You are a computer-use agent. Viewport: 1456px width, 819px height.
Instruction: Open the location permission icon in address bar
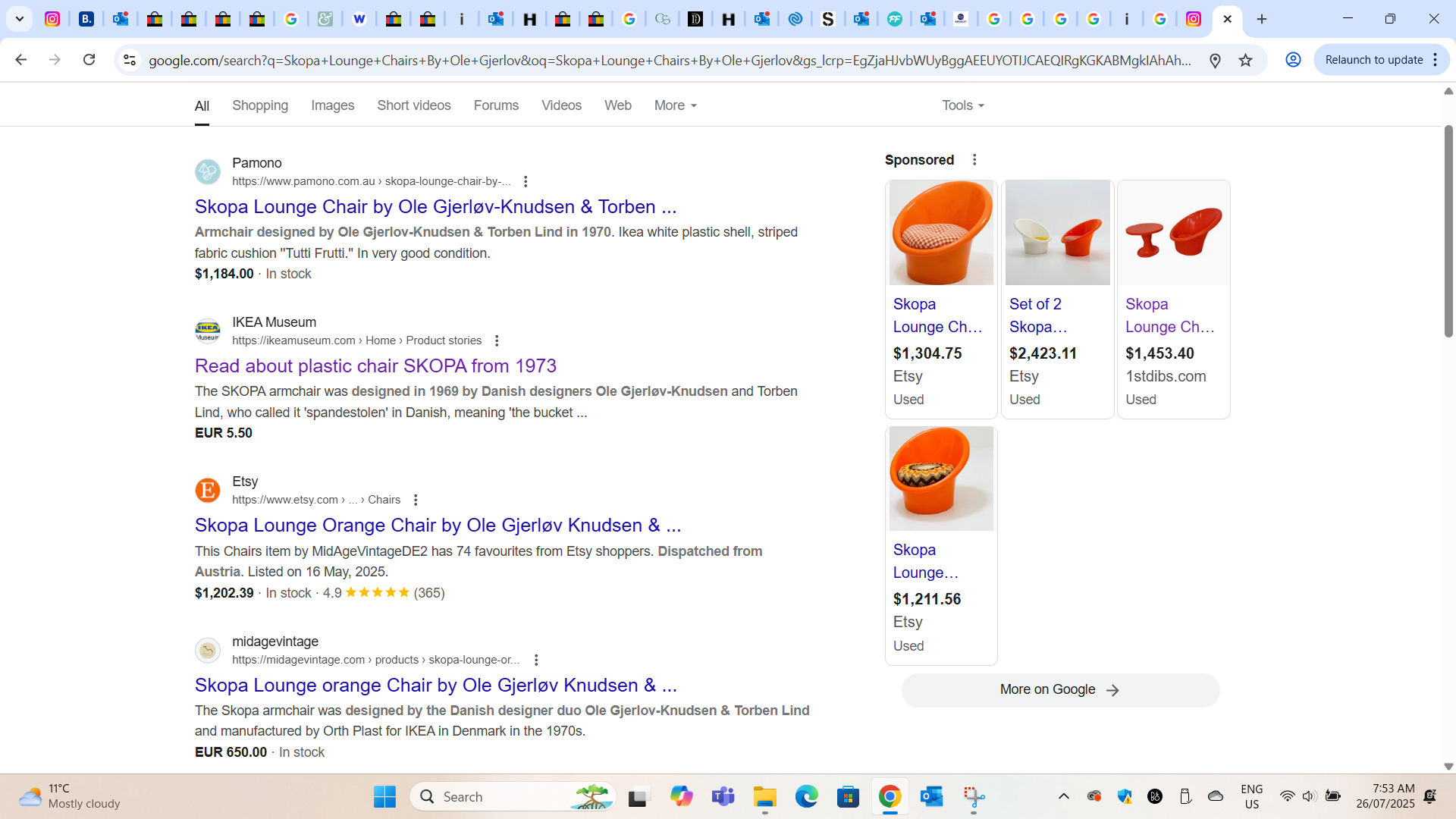[1215, 60]
